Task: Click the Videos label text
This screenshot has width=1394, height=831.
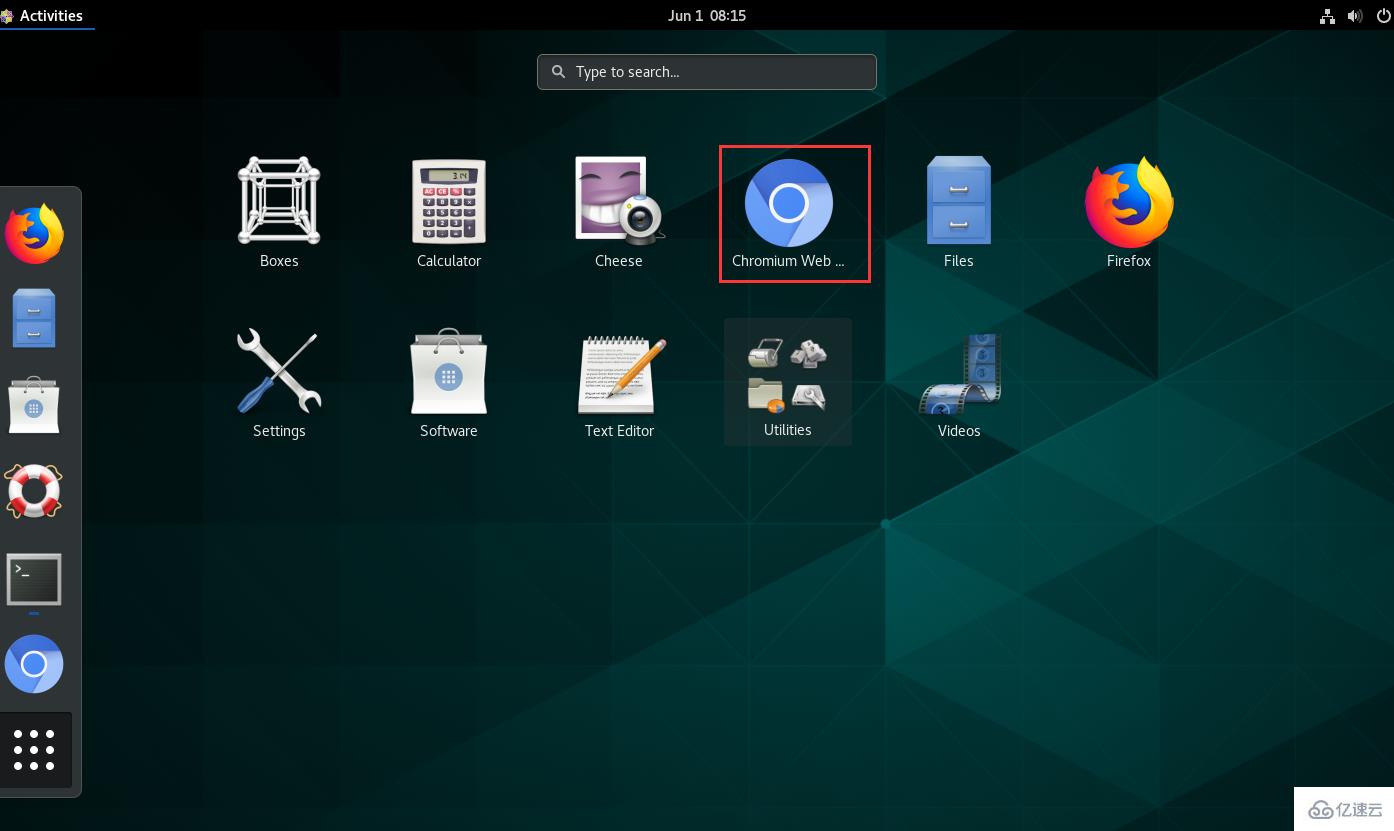Action: (x=959, y=431)
